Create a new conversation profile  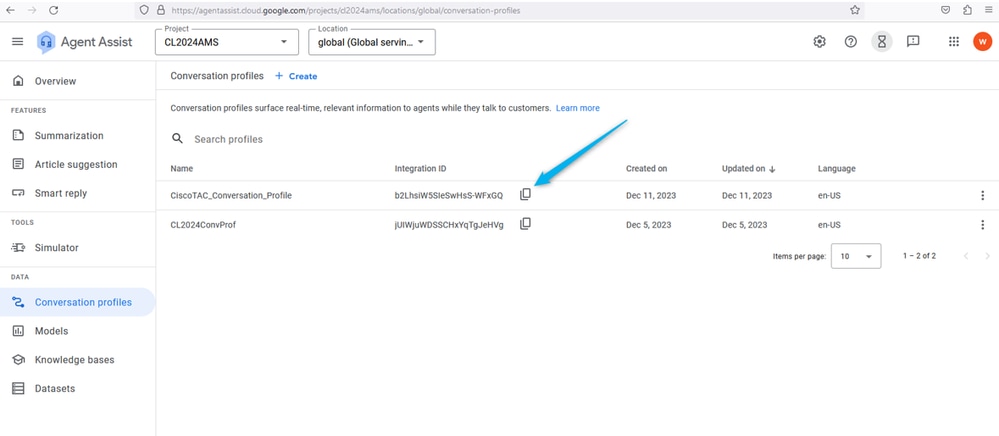pos(296,76)
